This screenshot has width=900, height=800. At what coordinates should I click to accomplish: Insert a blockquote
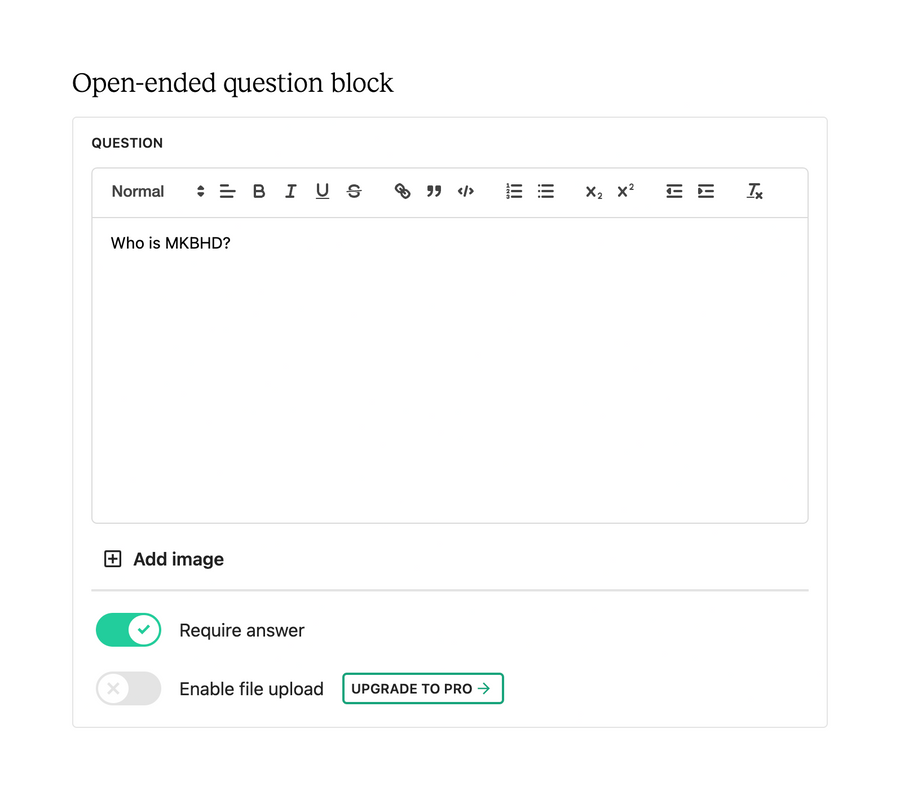click(433, 191)
